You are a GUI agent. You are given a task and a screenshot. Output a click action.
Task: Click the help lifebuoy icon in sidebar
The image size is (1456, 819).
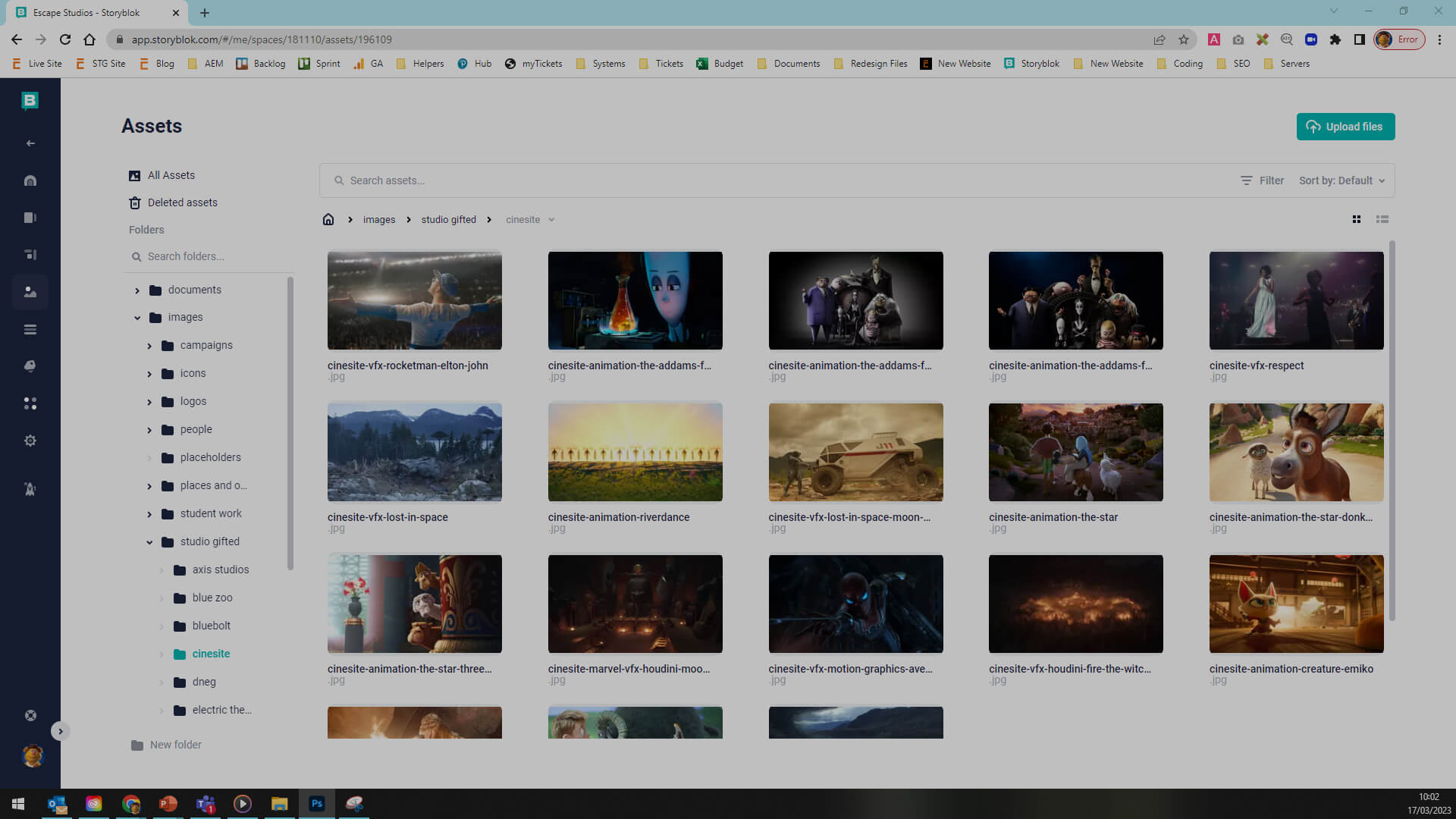(30, 715)
